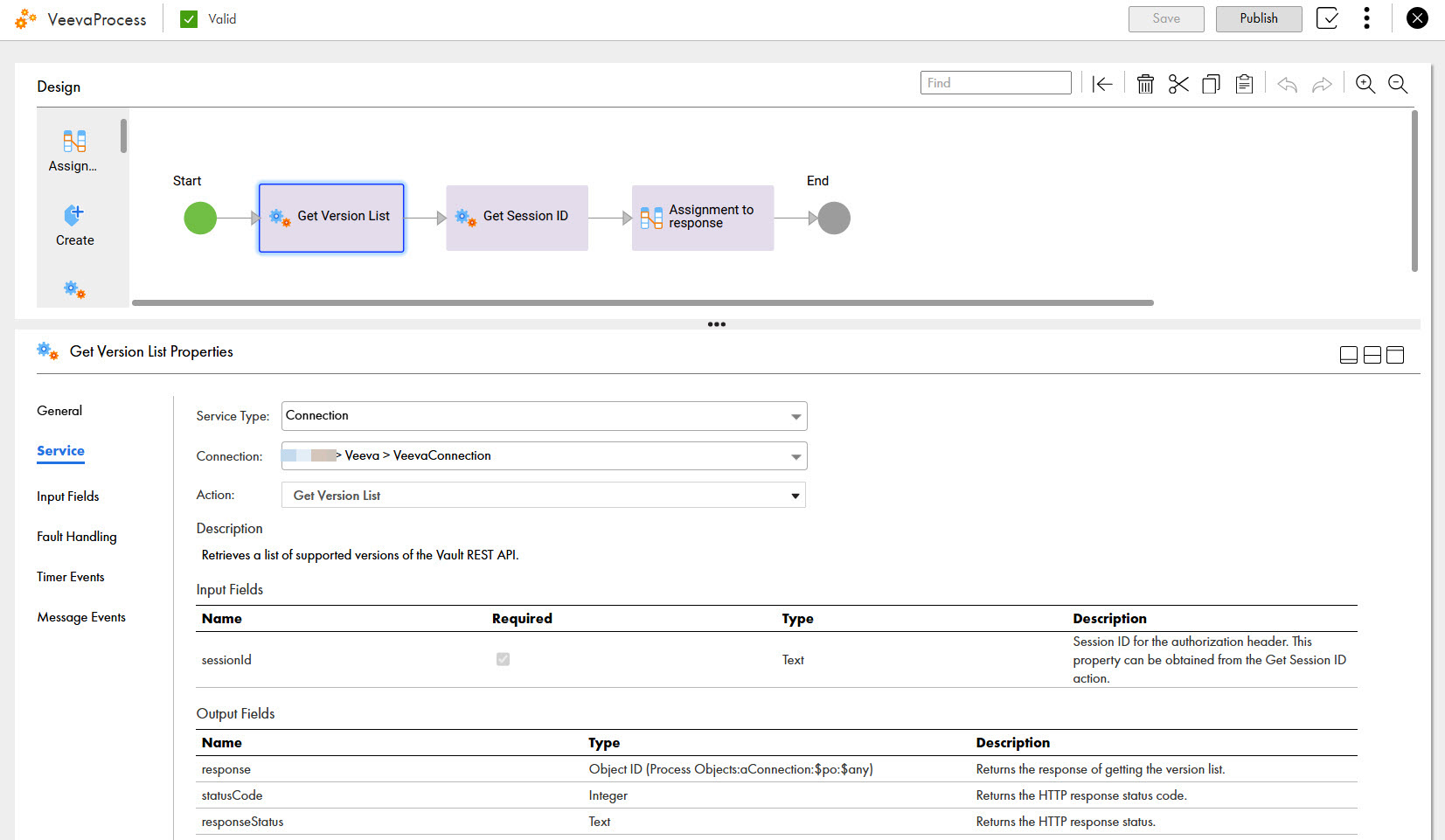Click the statusCode output field row
The width and height of the screenshot is (1445, 840).
pos(776,795)
